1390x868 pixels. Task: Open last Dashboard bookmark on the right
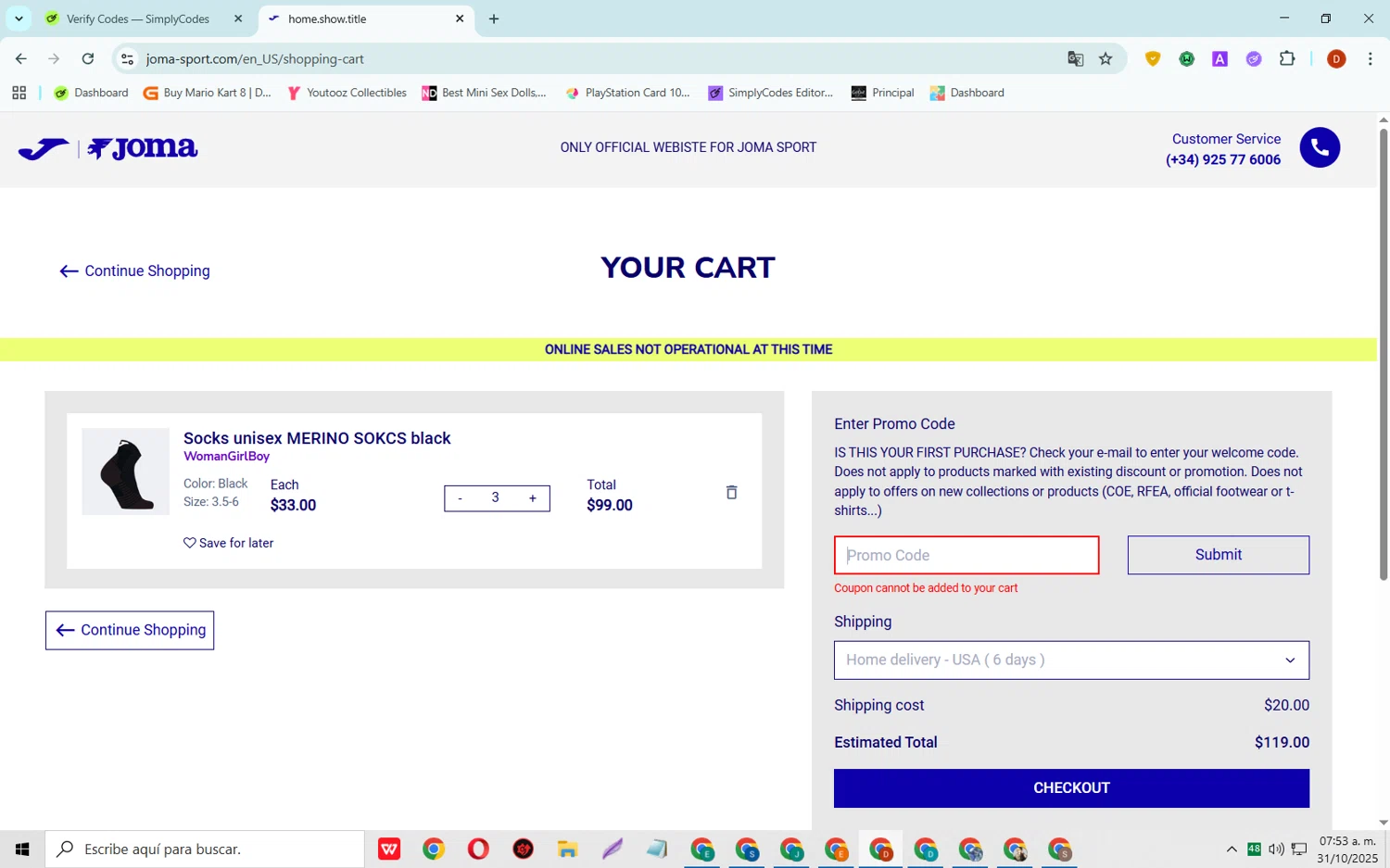[x=967, y=93]
